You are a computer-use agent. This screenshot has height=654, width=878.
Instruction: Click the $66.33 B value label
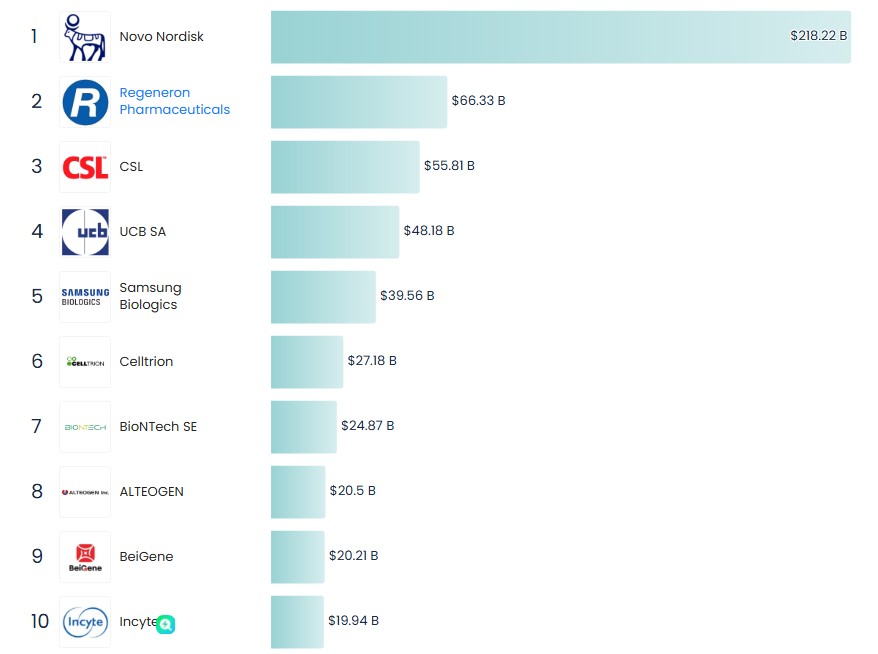[478, 101]
